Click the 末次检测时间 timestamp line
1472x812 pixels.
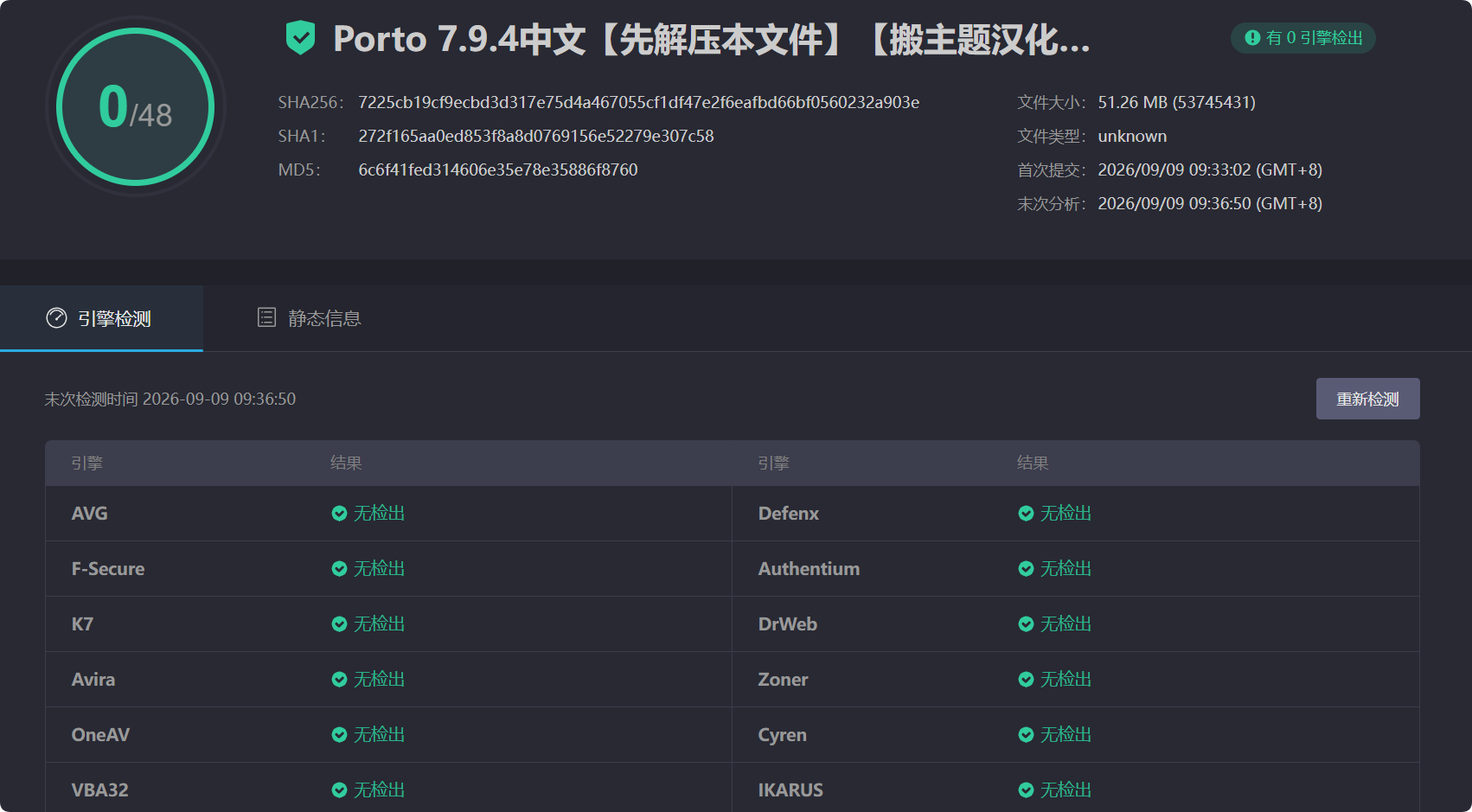tap(170, 399)
